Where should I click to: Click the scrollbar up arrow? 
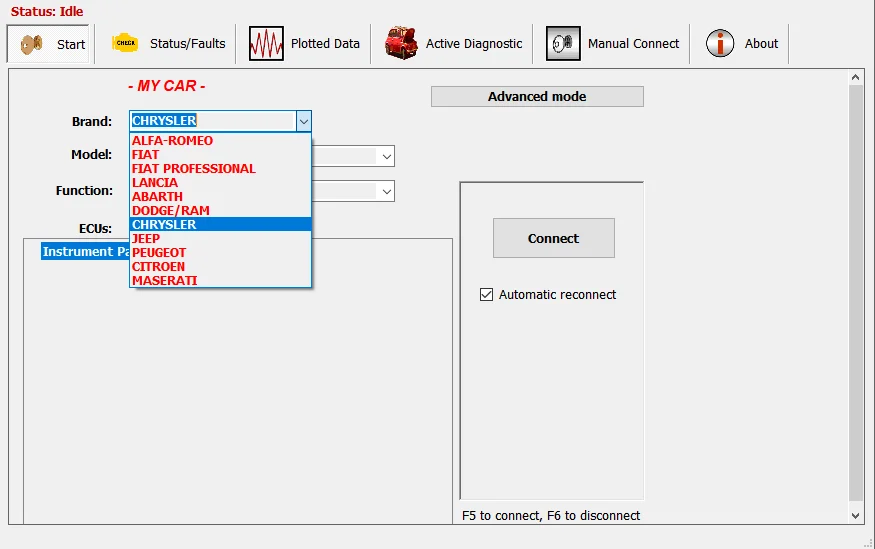click(x=855, y=78)
